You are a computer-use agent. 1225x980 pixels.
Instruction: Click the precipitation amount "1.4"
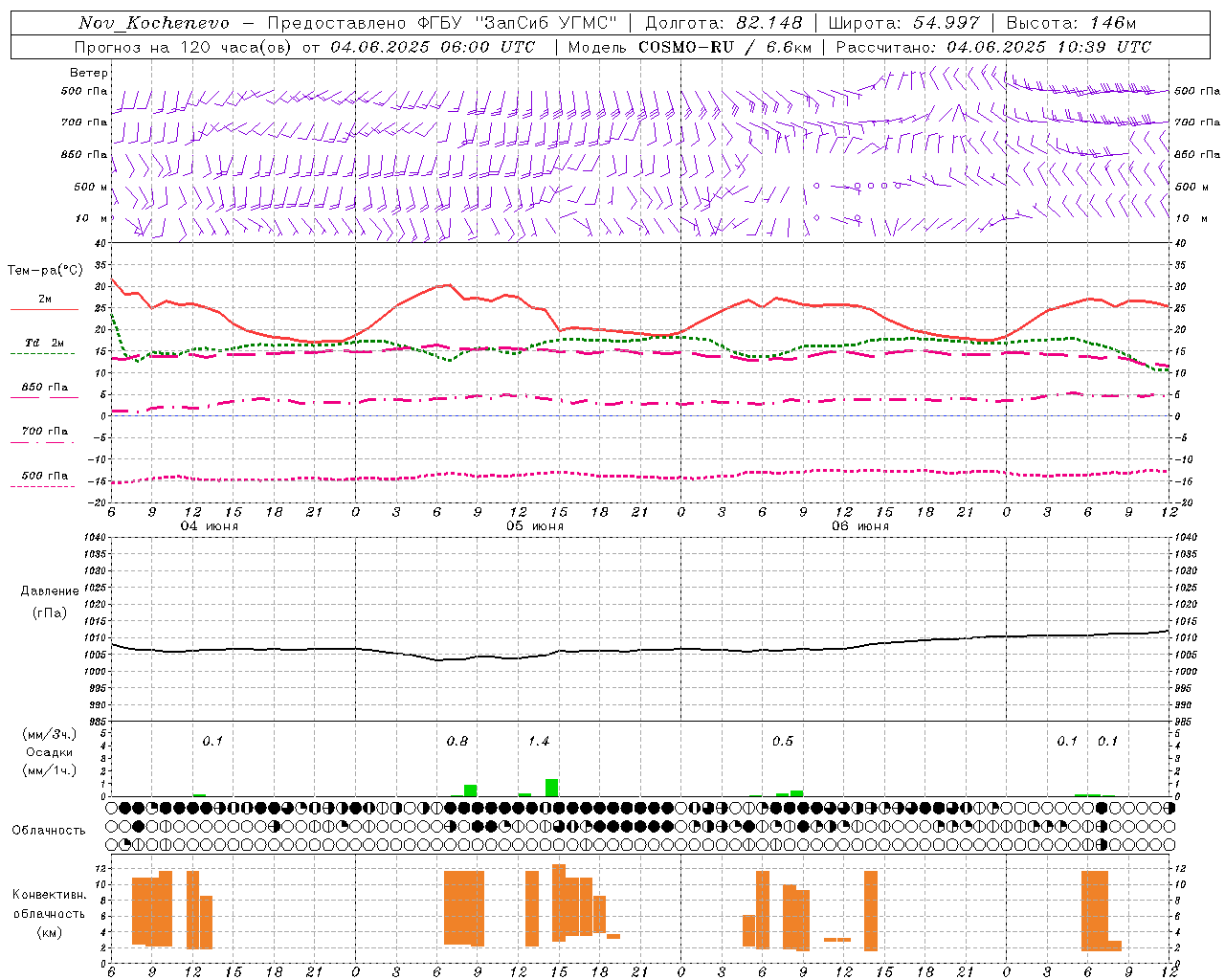click(539, 742)
